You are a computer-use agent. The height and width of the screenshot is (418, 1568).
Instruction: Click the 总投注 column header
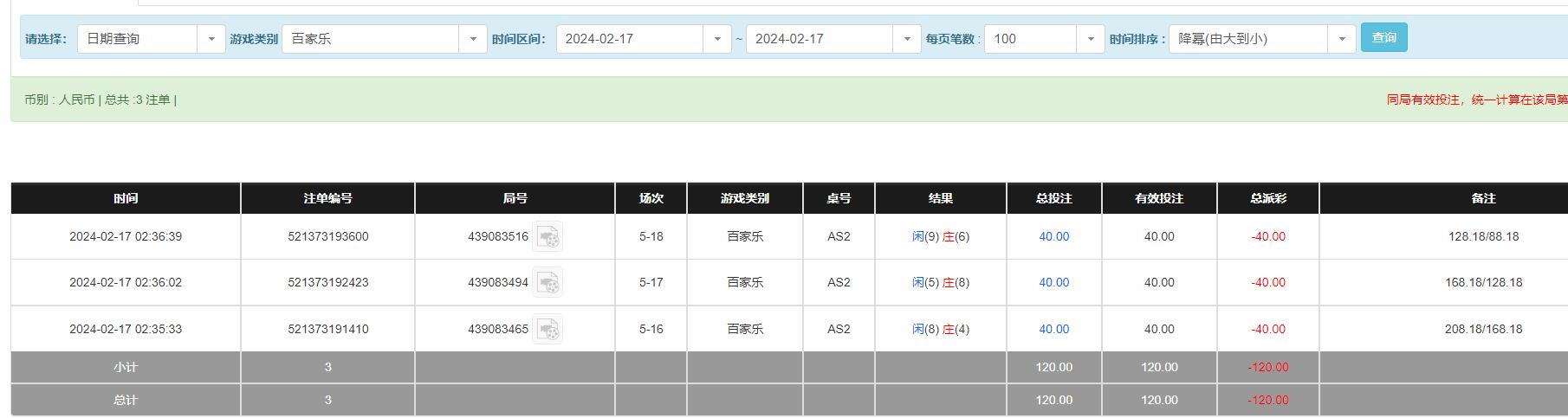pyautogui.click(x=1054, y=198)
